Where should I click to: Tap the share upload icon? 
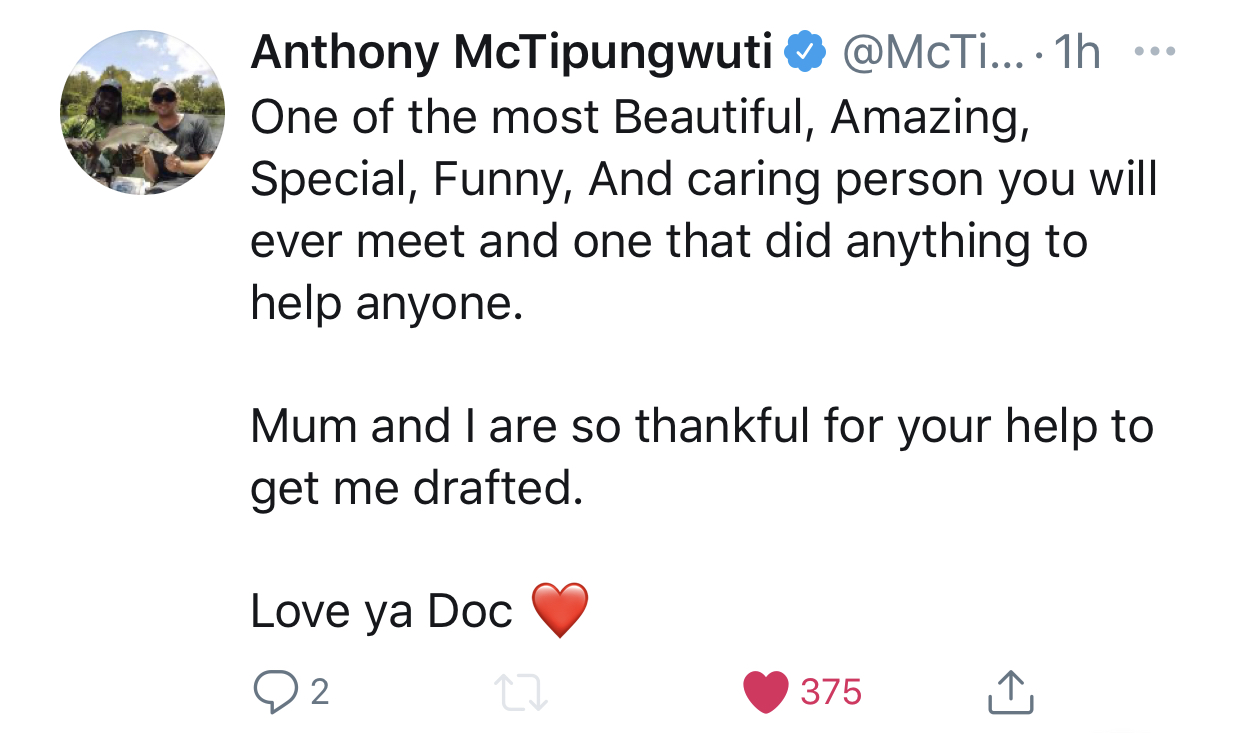click(x=1011, y=691)
